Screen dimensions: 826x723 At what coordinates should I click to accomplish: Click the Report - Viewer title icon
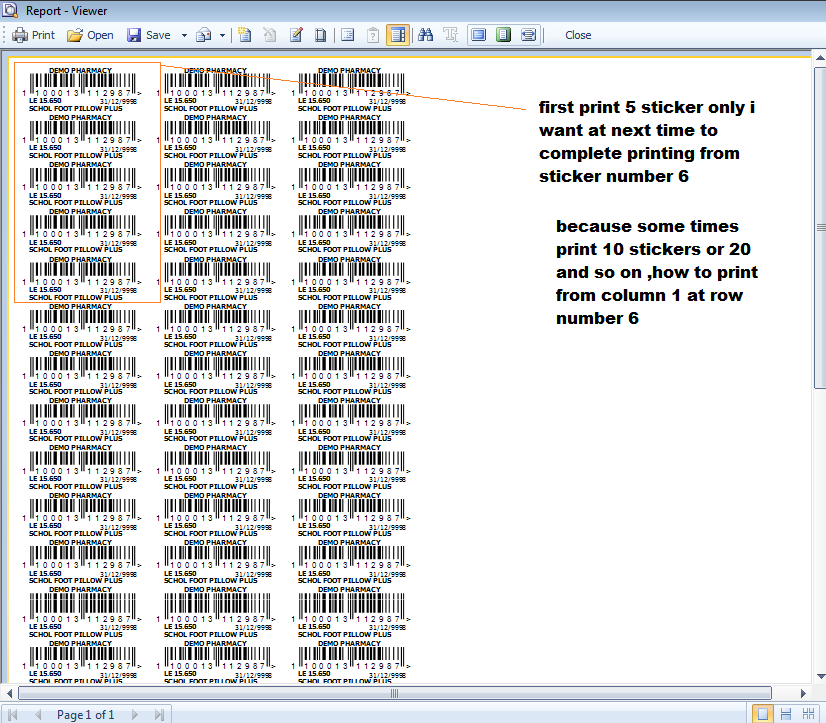click(11, 10)
